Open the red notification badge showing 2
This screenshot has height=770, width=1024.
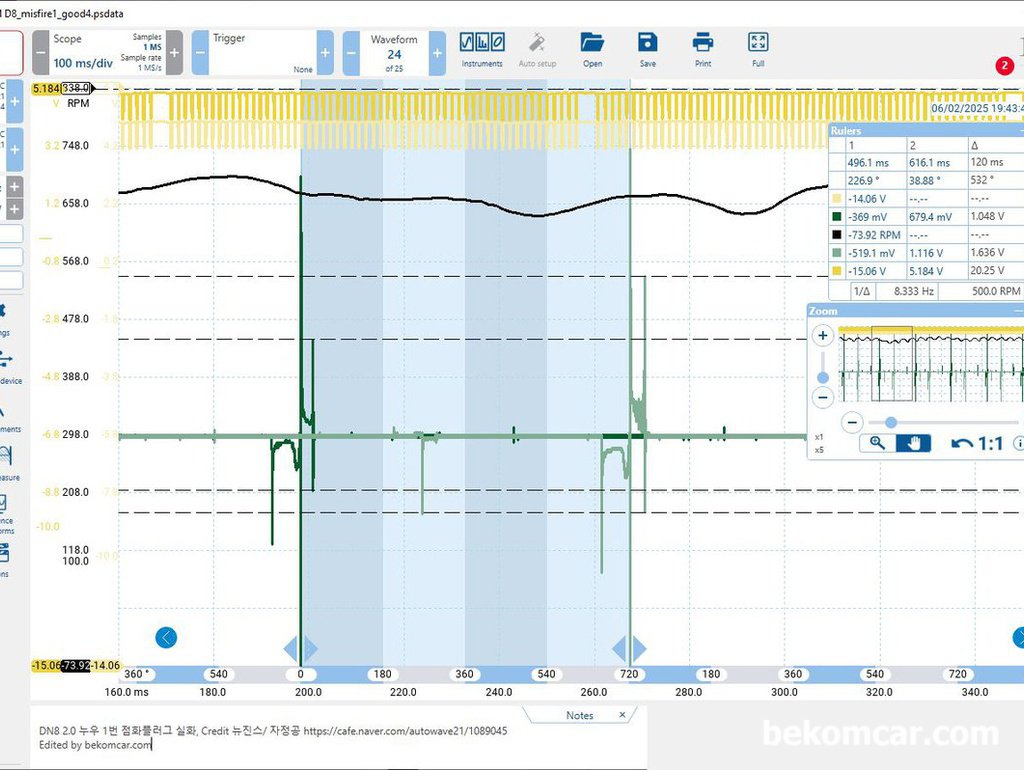pos(1004,65)
